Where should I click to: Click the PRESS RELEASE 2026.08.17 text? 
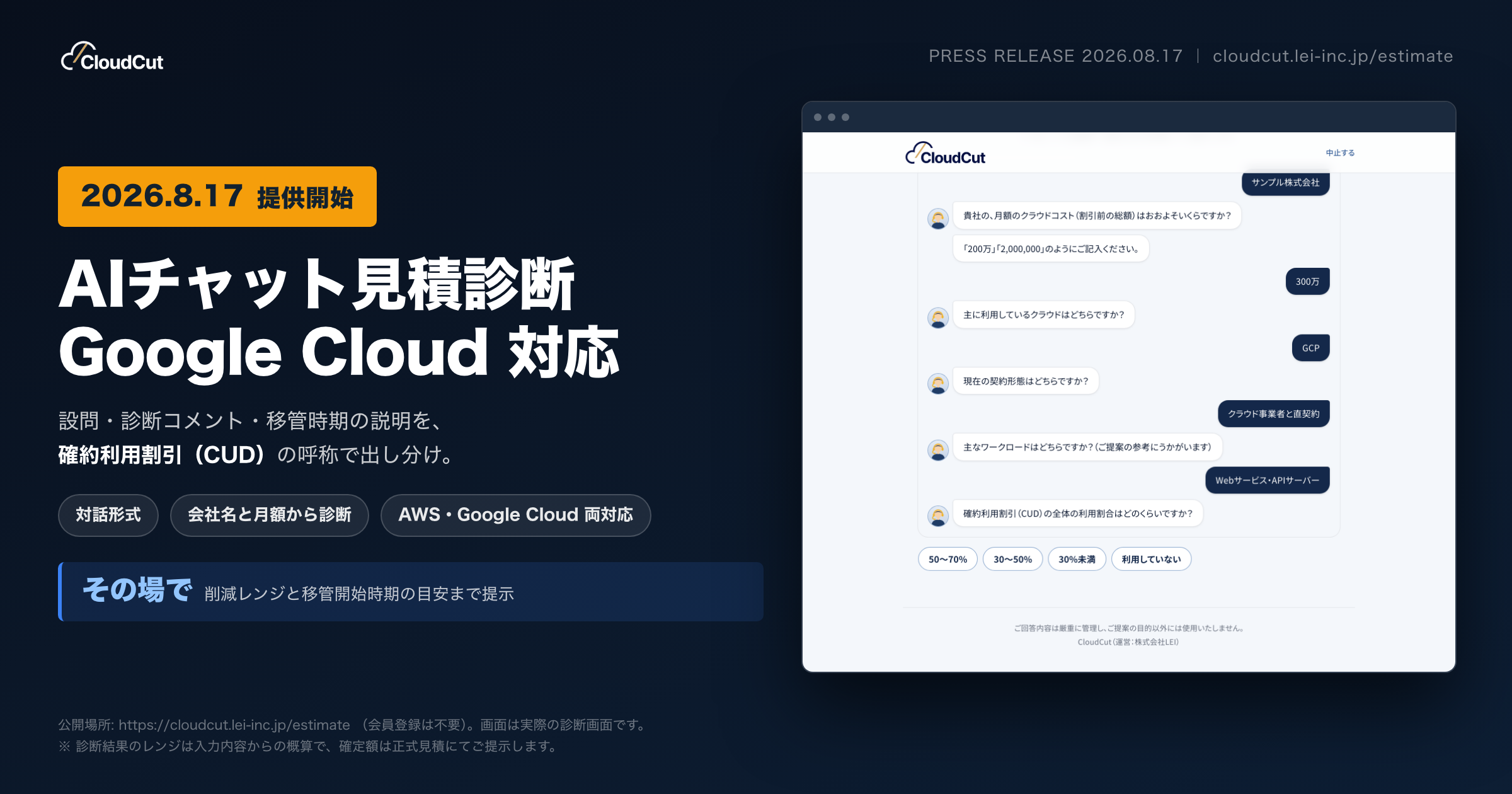coord(1056,56)
